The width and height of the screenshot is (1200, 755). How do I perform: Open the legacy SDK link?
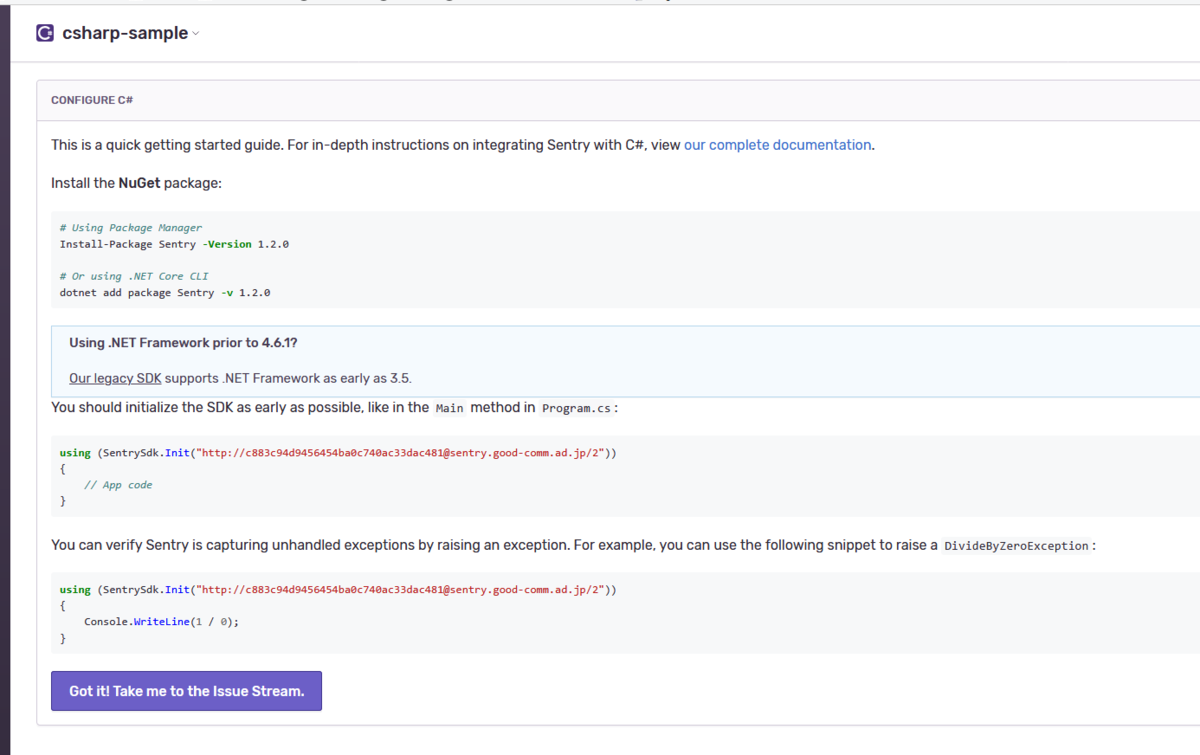point(115,378)
